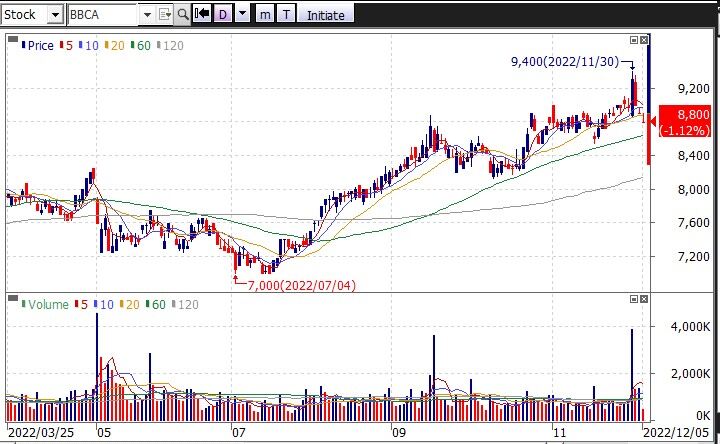The image size is (720, 444).
Task: Expand the BBCA symbol dropdown arrow
Action: (147, 14)
